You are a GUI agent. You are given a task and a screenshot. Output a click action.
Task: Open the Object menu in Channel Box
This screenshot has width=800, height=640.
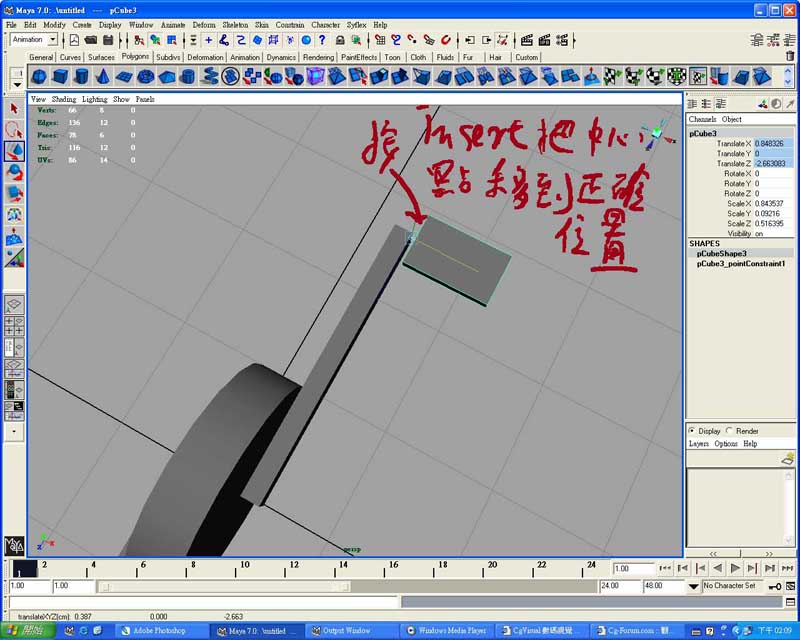point(731,119)
